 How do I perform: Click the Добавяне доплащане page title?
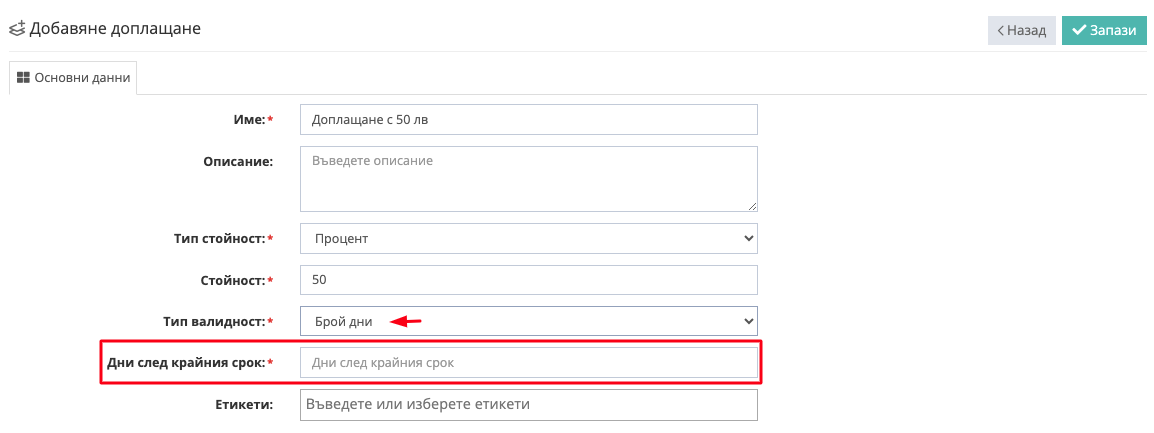[x=115, y=29]
